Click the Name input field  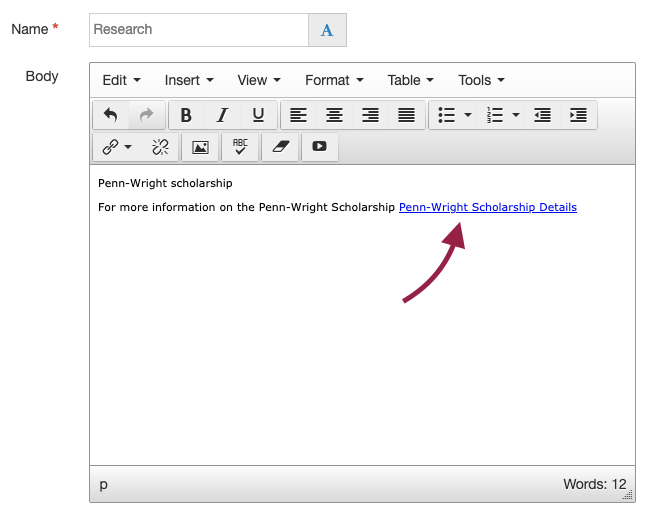click(x=198, y=30)
